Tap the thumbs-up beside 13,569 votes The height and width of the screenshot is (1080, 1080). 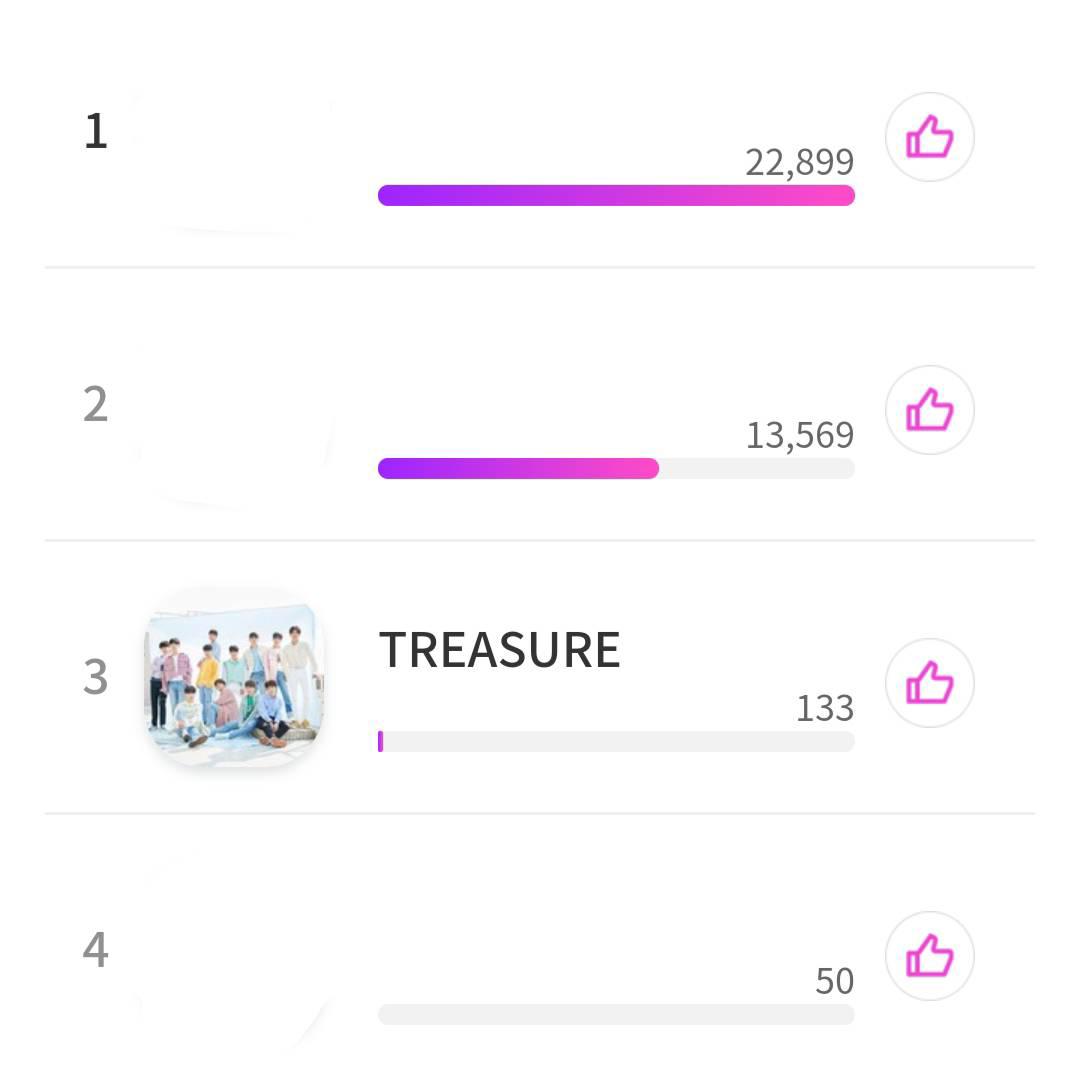coord(929,410)
